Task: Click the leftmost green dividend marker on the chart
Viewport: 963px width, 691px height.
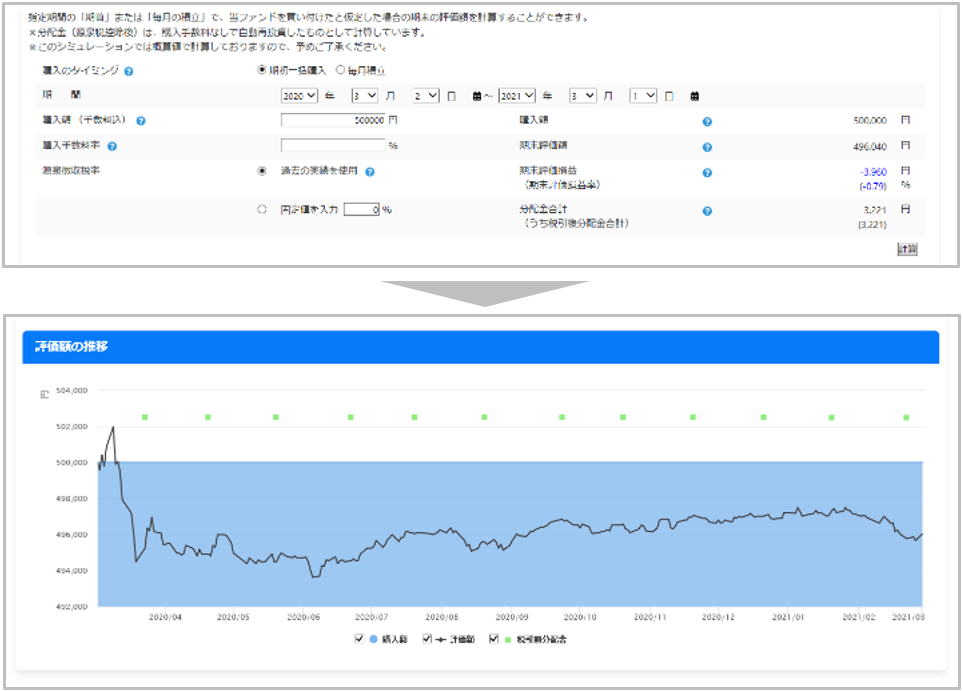Action: (145, 417)
